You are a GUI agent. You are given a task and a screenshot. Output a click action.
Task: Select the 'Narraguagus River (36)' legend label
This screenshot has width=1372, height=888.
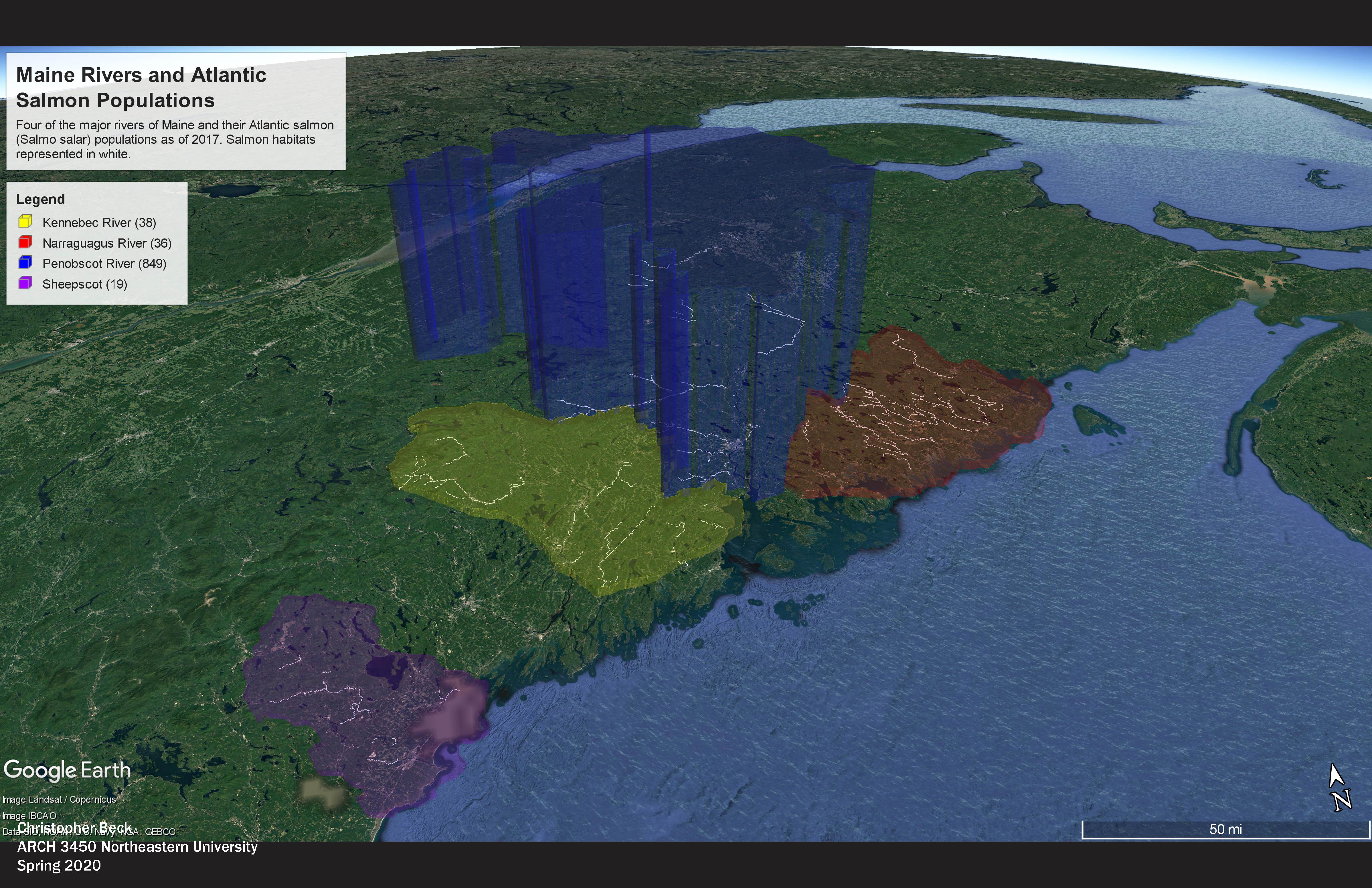107,243
